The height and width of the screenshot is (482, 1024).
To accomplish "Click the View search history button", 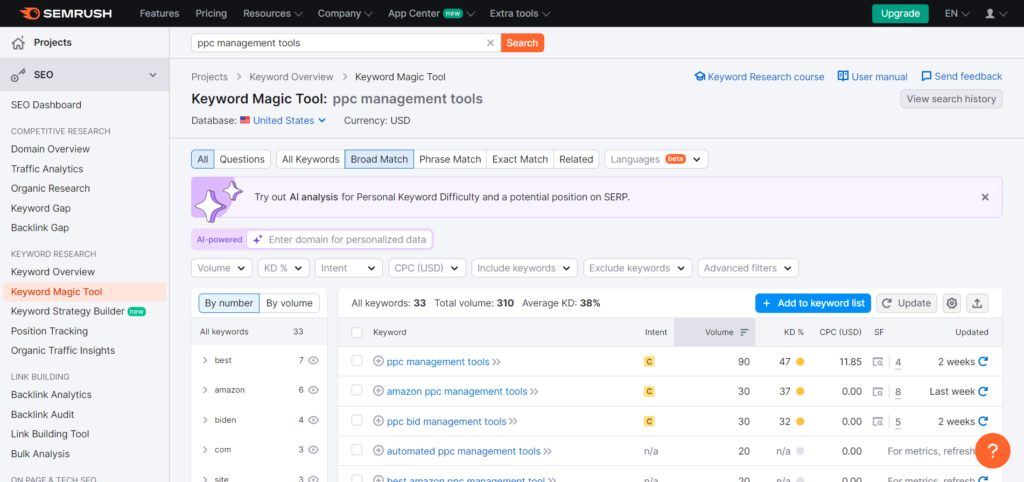I will tap(952, 99).
